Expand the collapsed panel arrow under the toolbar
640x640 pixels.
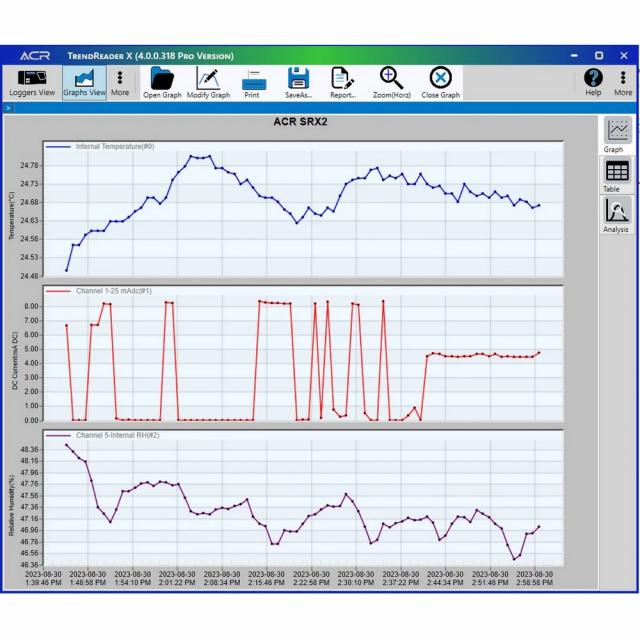click(x=8, y=107)
